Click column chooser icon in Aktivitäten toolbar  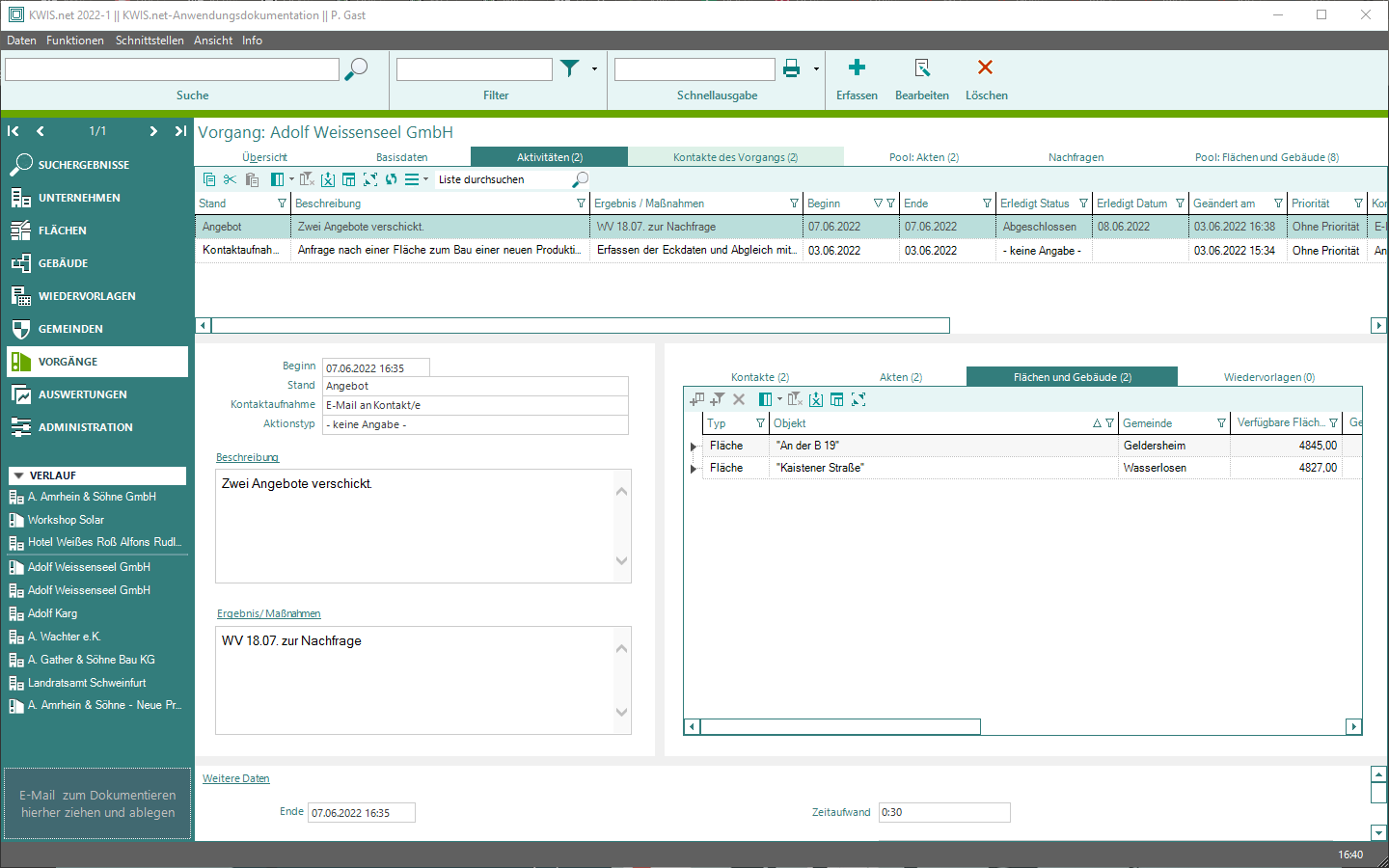[x=277, y=179]
